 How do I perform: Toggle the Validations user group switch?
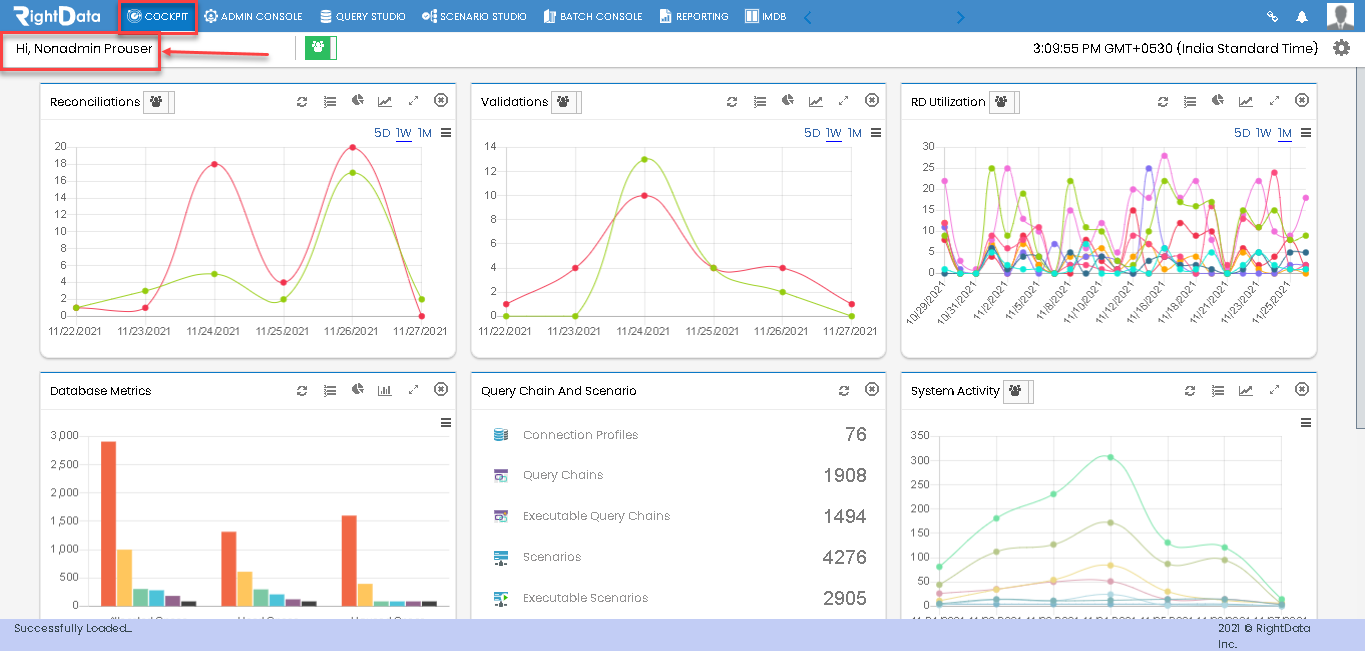(x=566, y=102)
